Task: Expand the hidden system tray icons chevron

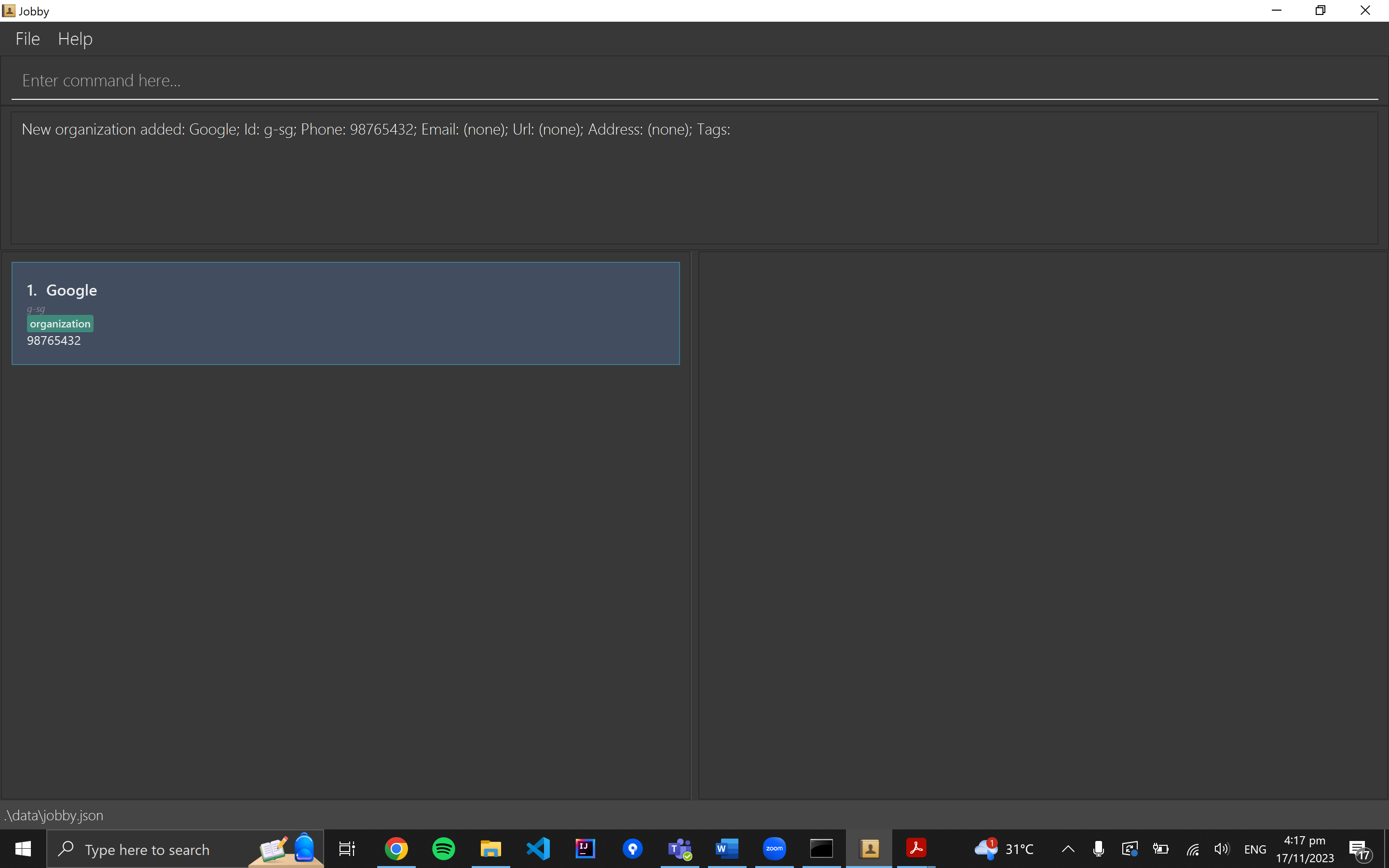Action: click(x=1068, y=849)
